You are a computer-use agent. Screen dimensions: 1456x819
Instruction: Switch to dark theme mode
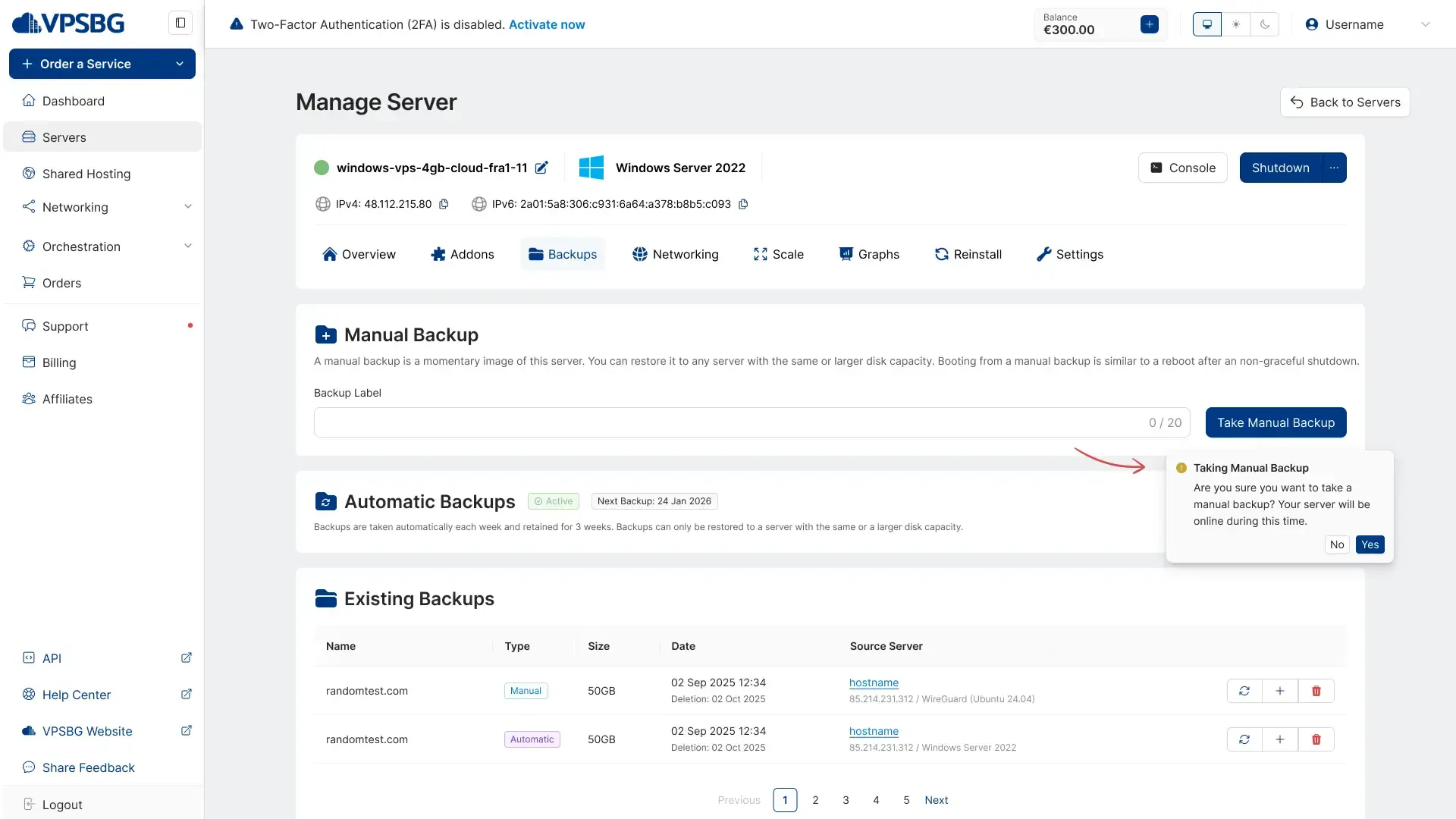1265,24
